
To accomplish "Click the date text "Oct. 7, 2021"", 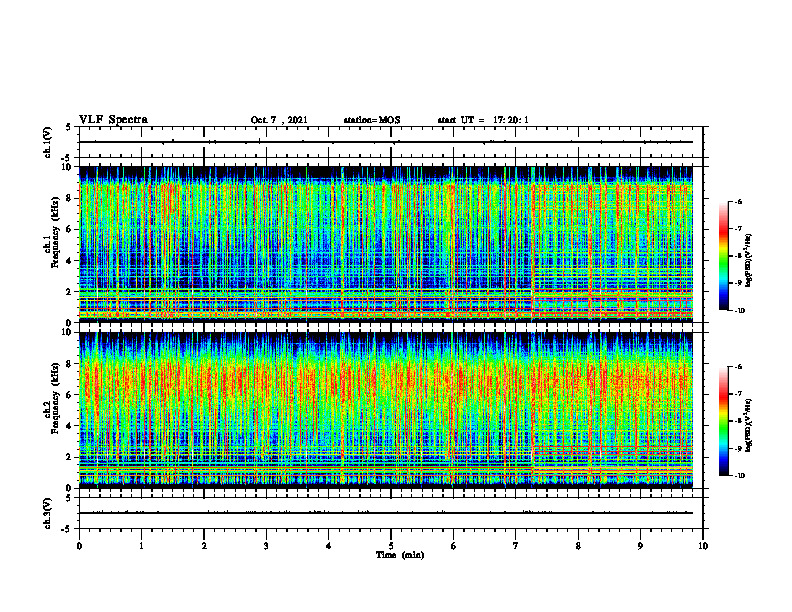I will [279, 120].
